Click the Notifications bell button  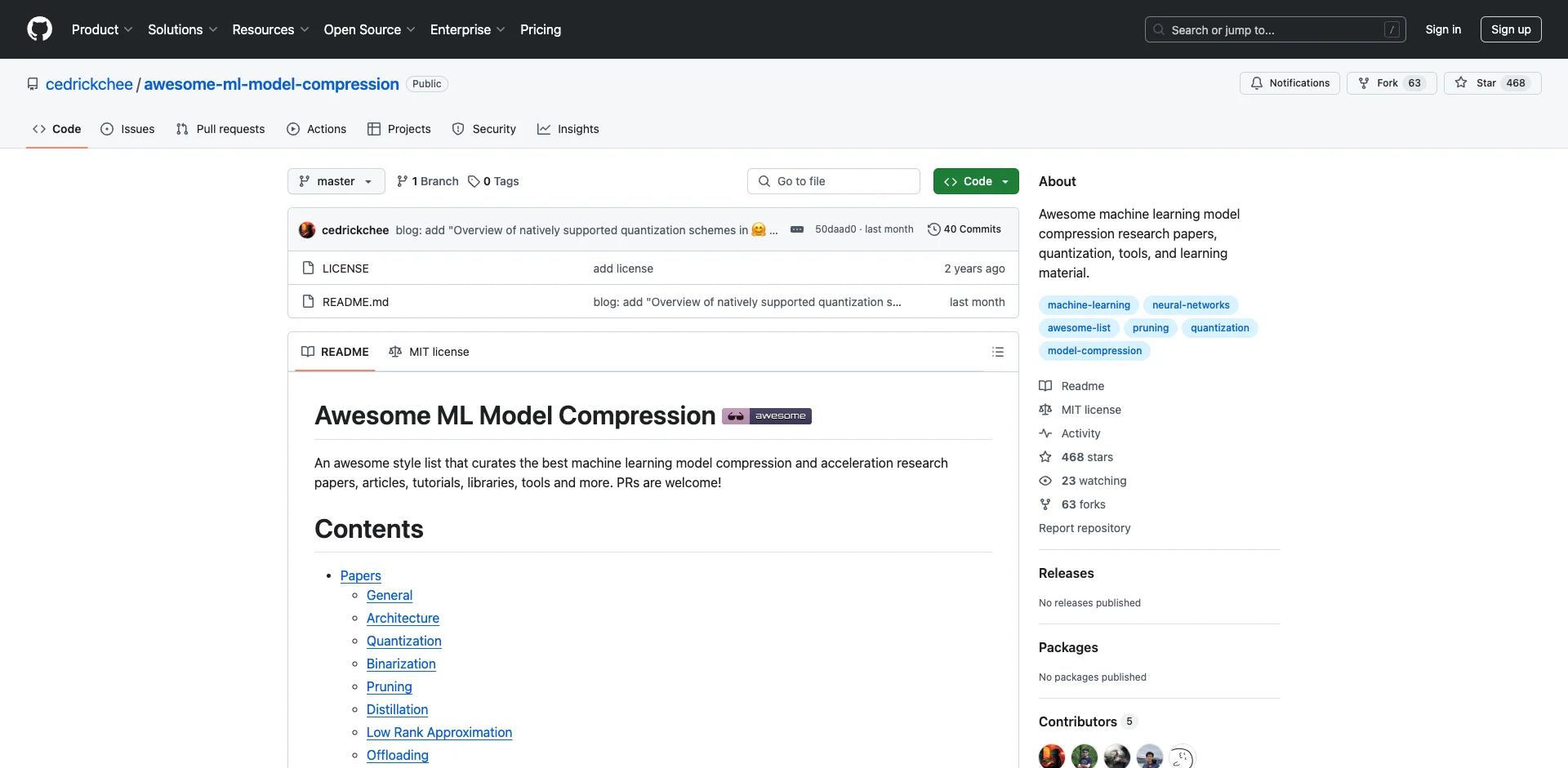[x=1290, y=83]
